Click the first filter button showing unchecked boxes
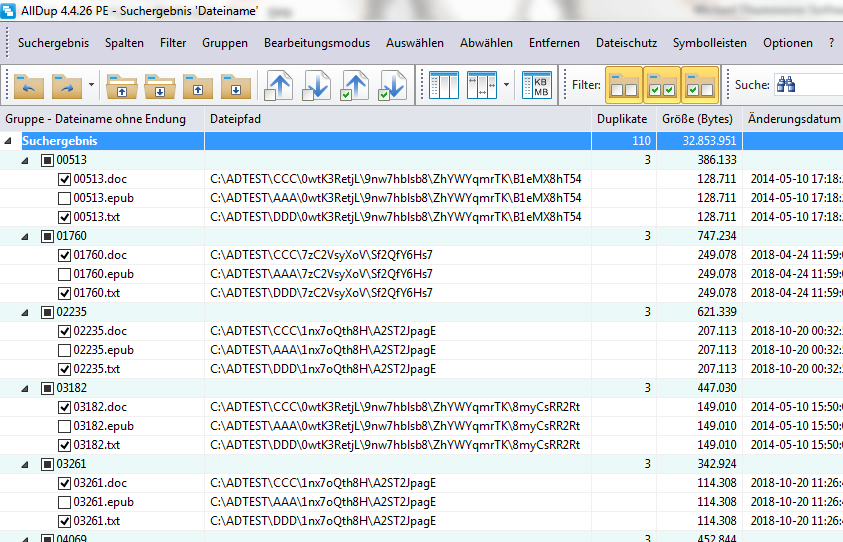Screen dimensions: 843x542 [x=624, y=86]
